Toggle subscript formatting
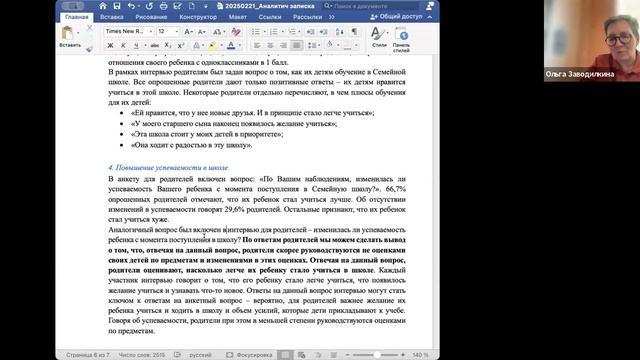The width and height of the screenshot is (640, 360). point(168,46)
